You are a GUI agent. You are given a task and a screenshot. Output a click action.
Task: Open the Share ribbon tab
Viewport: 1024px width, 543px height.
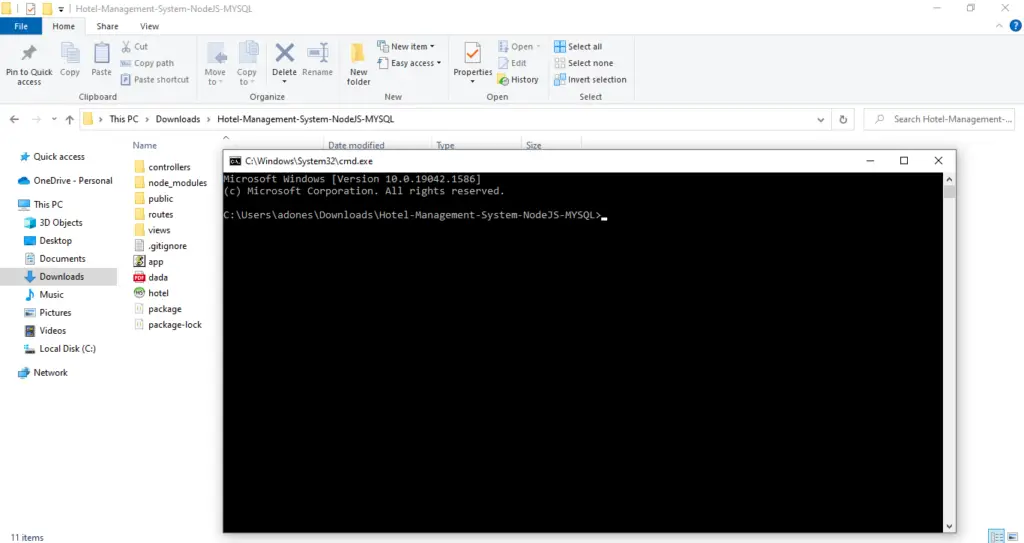pyautogui.click(x=107, y=26)
